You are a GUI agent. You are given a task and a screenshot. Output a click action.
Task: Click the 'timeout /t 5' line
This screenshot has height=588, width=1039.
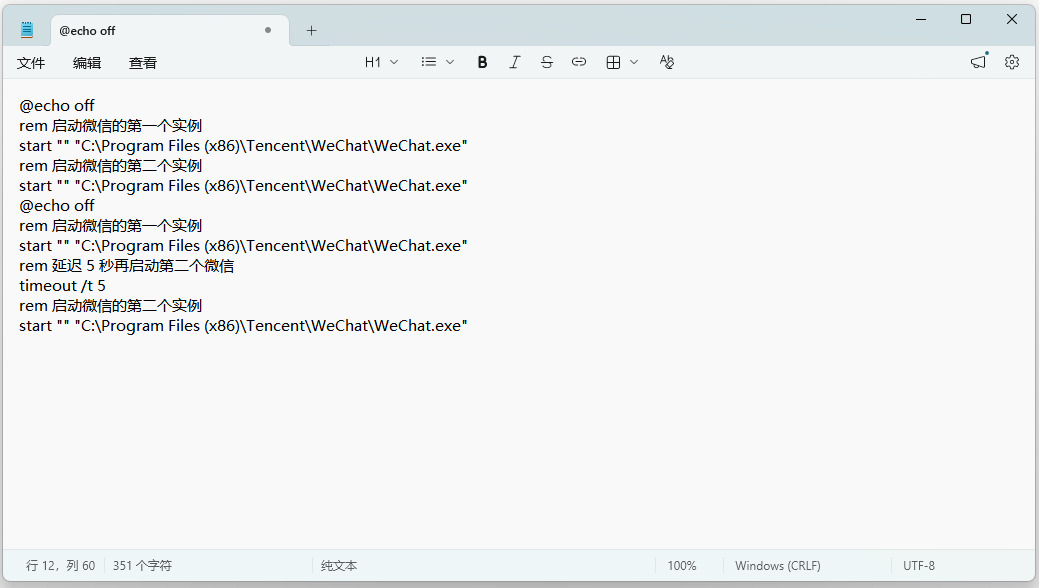[x=62, y=286]
